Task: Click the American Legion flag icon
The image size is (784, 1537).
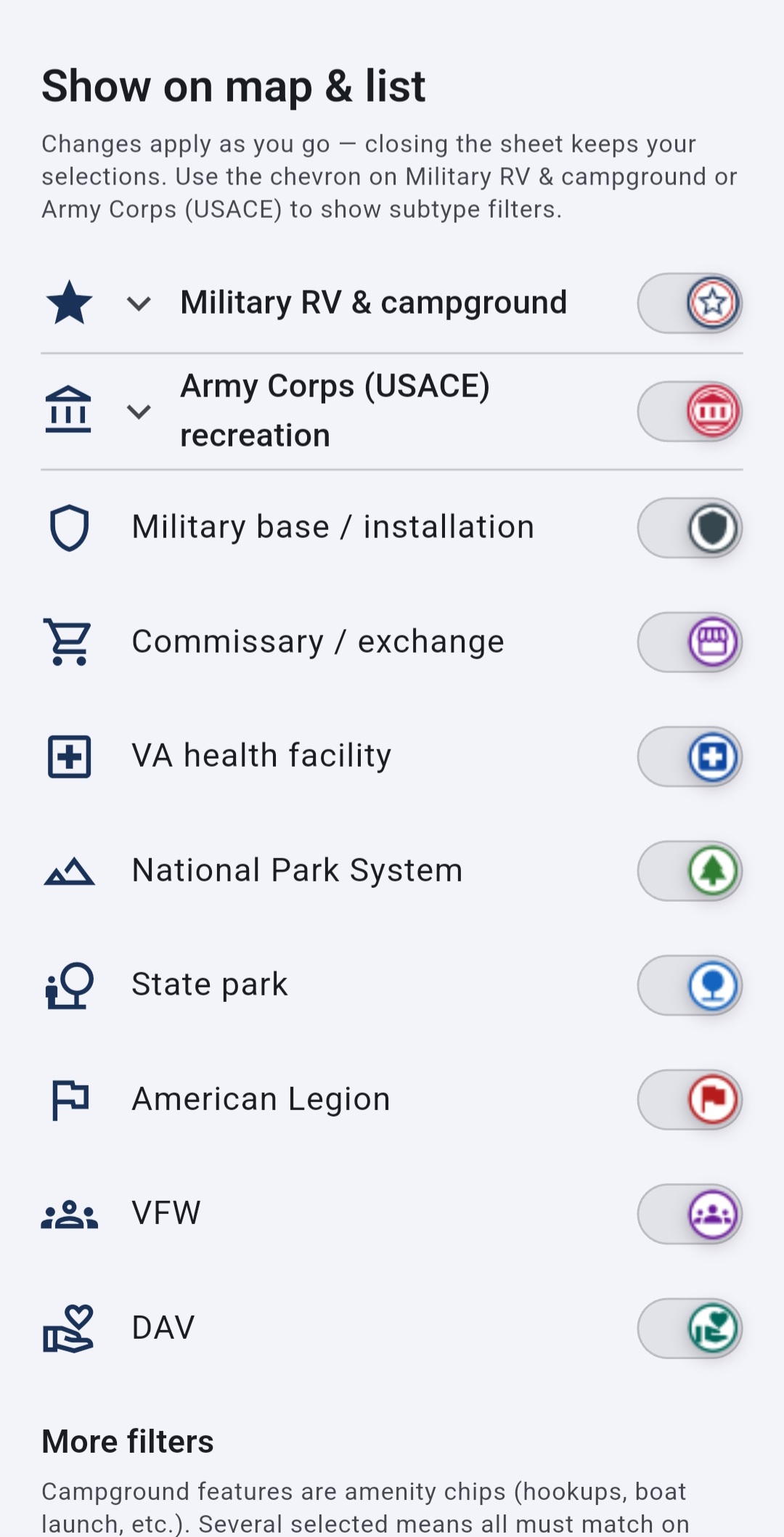Action: click(x=70, y=1100)
